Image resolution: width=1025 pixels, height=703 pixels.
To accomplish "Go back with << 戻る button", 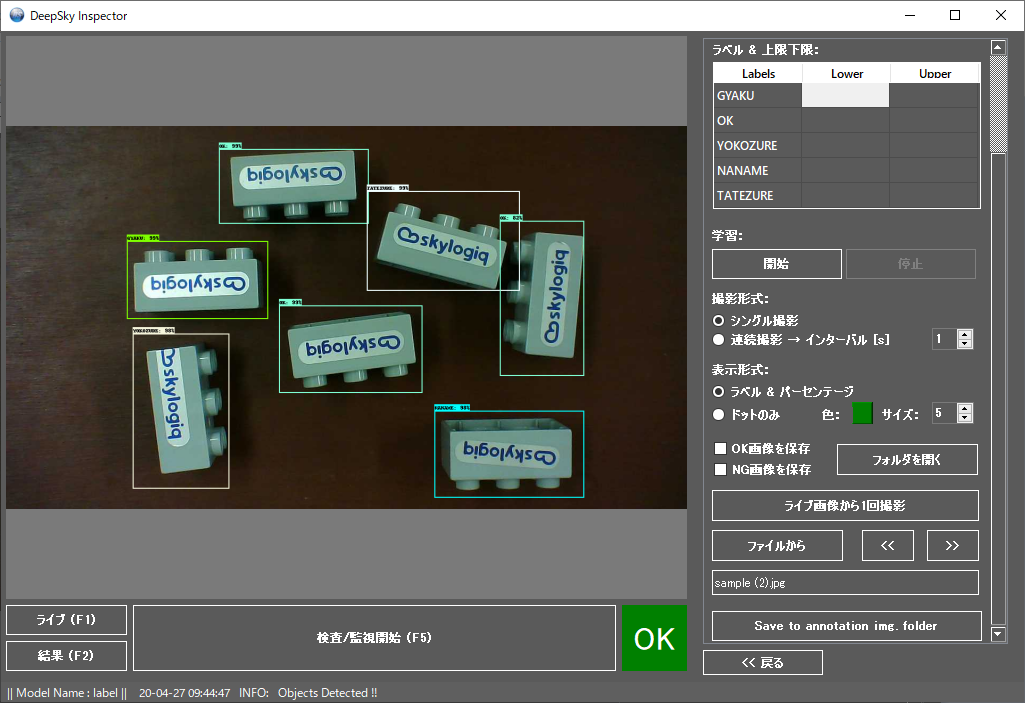I will [x=763, y=662].
